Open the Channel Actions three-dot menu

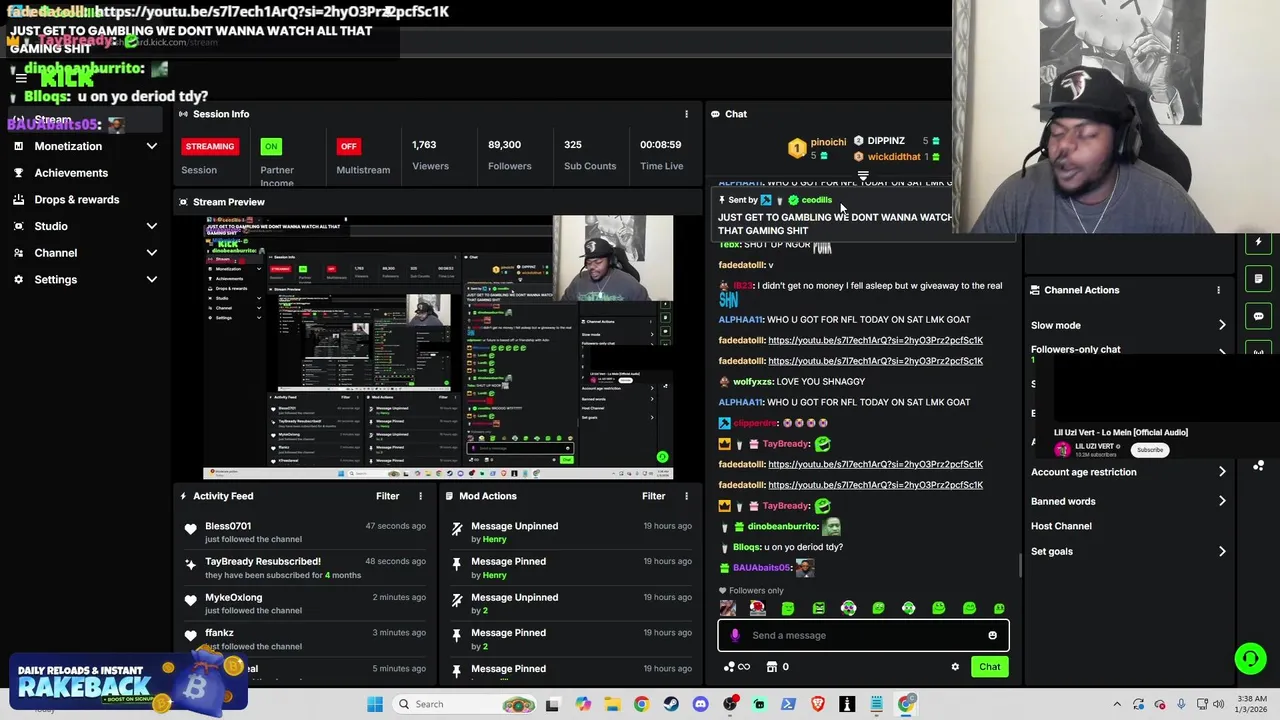[1218, 290]
